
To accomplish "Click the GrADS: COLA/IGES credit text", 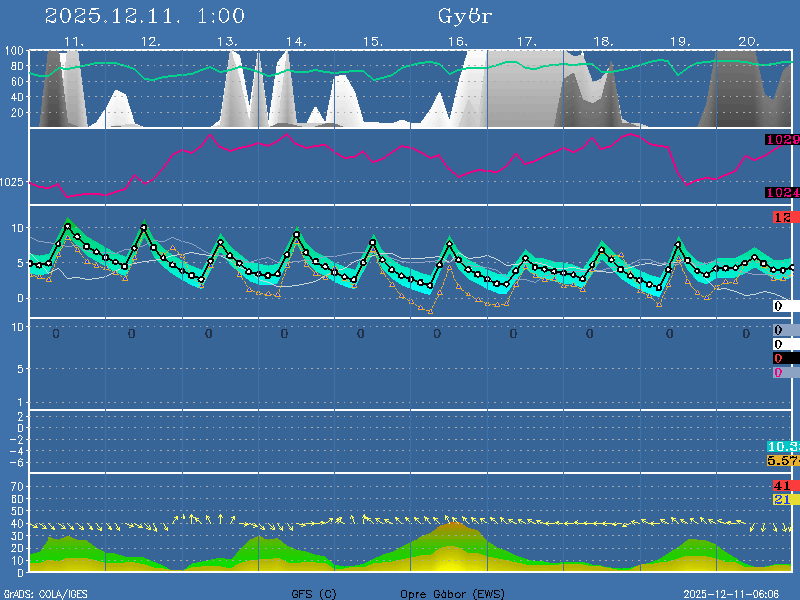I will (x=46, y=593).
